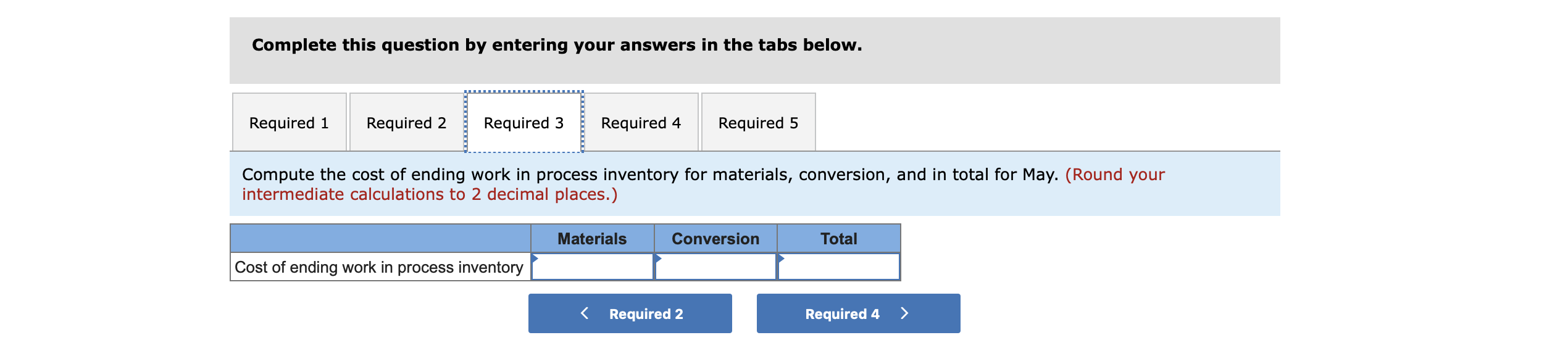The height and width of the screenshot is (364, 1568).
Task: Select the Conversion column header
Action: 715,238
